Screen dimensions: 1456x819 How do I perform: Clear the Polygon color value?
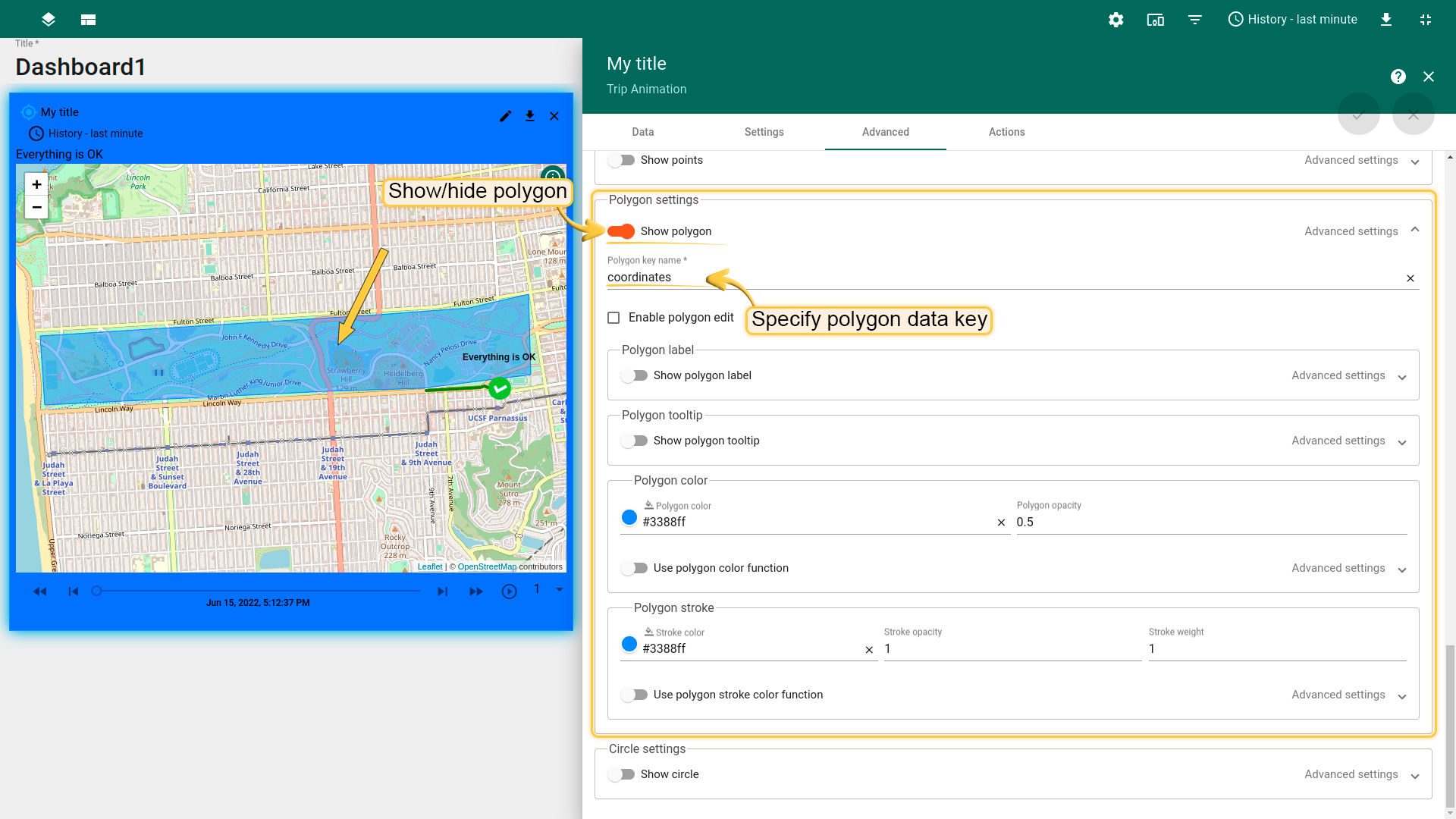tap(1001, 522)
